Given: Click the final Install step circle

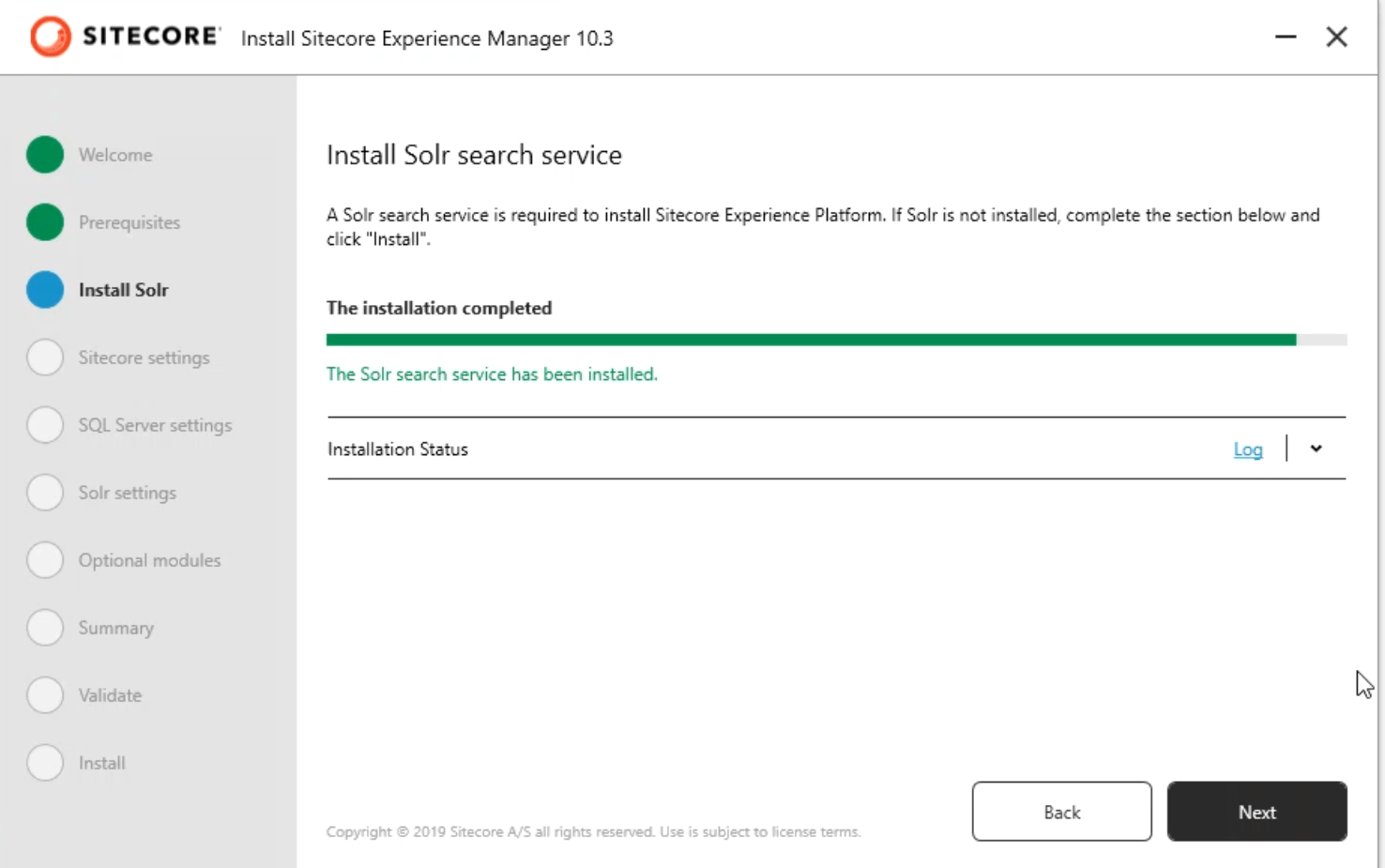Looking at the screenshot, I should pos(45,763).
